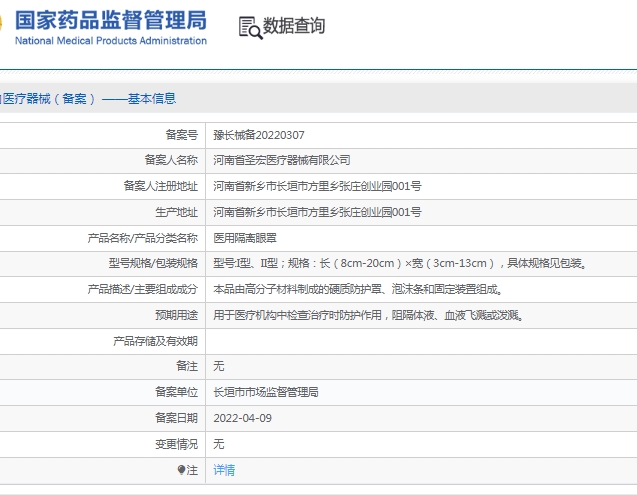Click the 备案人注册地址 label

pos(161,187)
